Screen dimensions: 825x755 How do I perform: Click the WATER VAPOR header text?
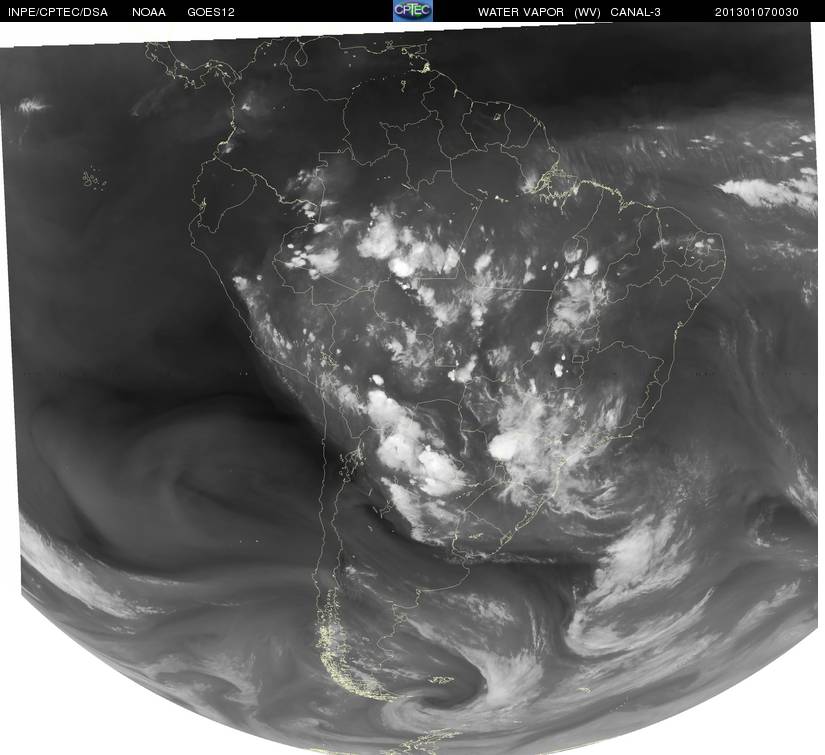[x=521, y=12]
